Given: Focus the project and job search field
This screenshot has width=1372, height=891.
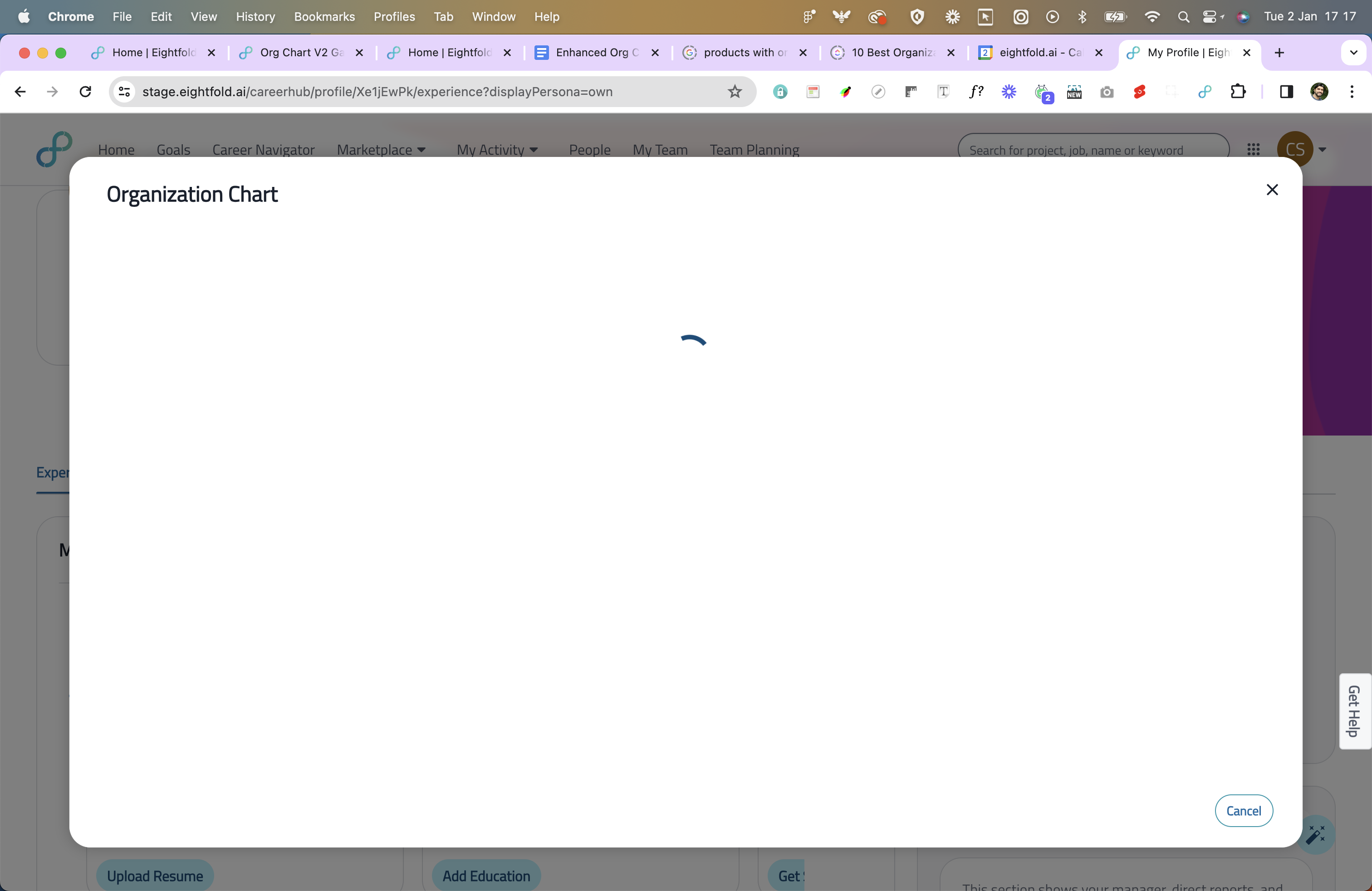Looking at the screenshot, I should point(1093,150).
